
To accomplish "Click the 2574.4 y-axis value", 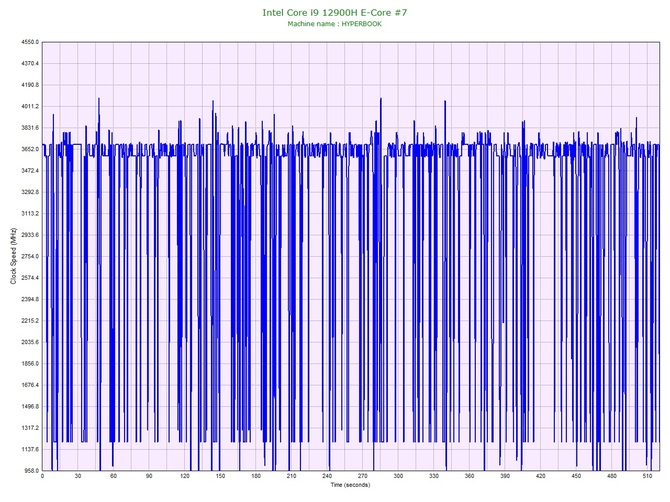I will tap(30, 278).
